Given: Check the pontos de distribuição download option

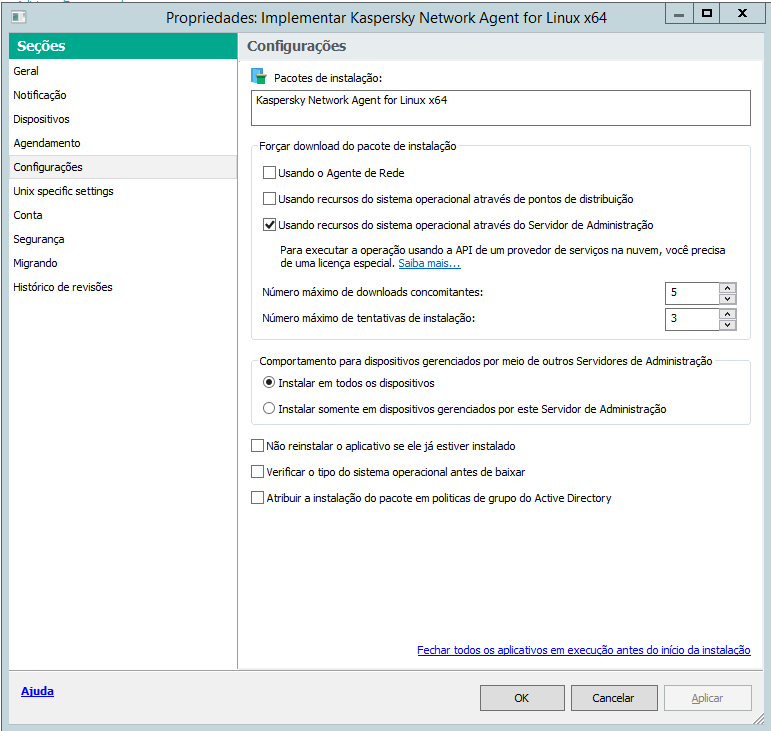Looking at the screenshot, I should click(269, 199).
